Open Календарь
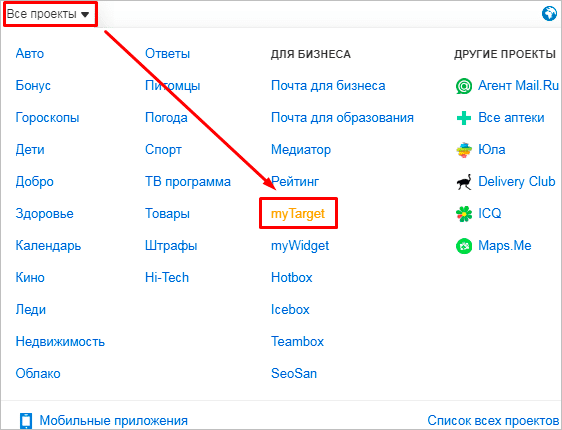The width and height of the screenshot is (562, 430). (48, 246)
